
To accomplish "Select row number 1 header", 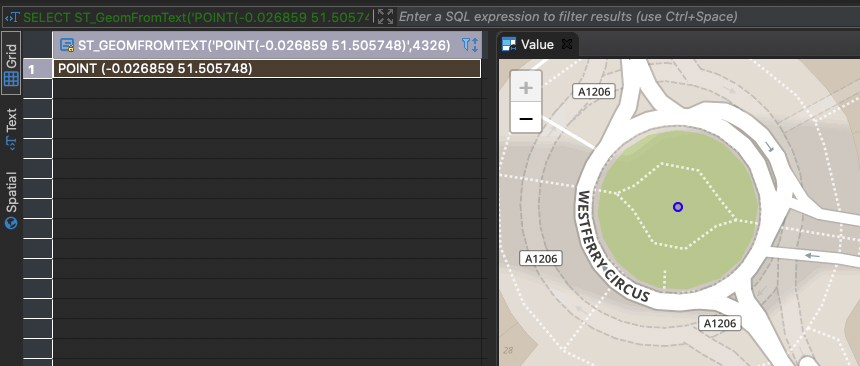I will point(37,69).
